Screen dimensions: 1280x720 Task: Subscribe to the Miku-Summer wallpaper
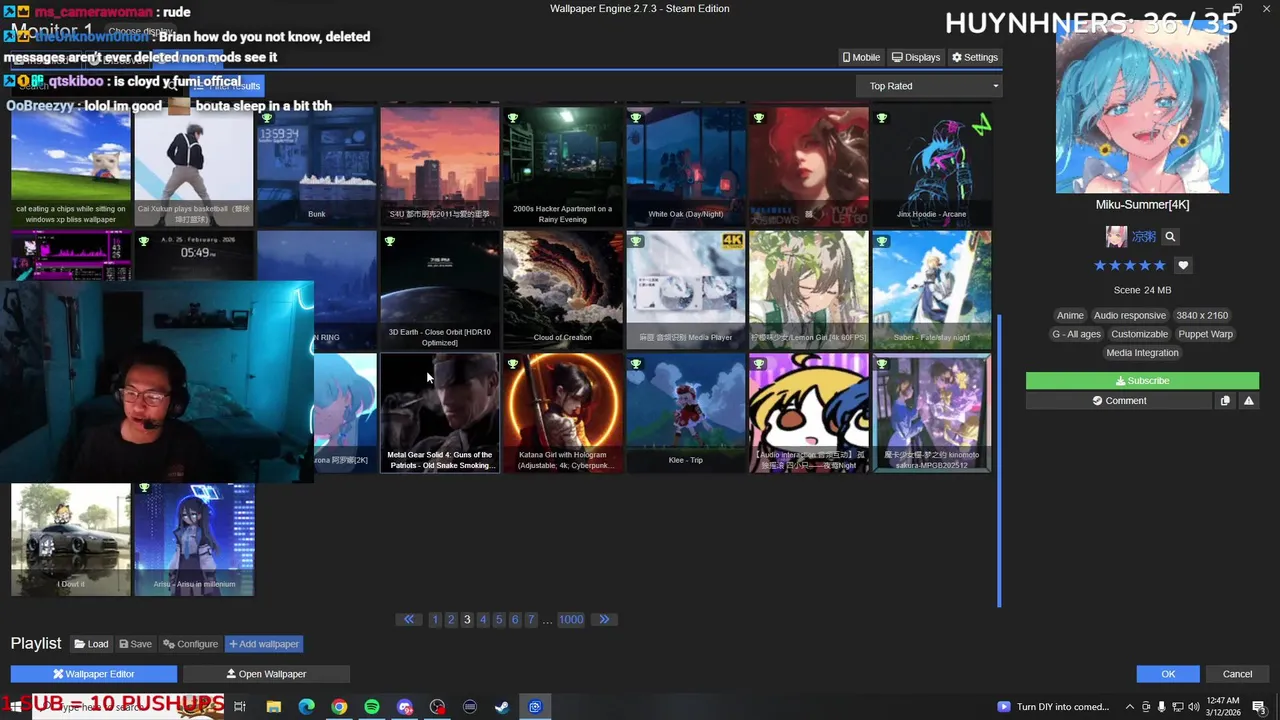(1142, 381)
